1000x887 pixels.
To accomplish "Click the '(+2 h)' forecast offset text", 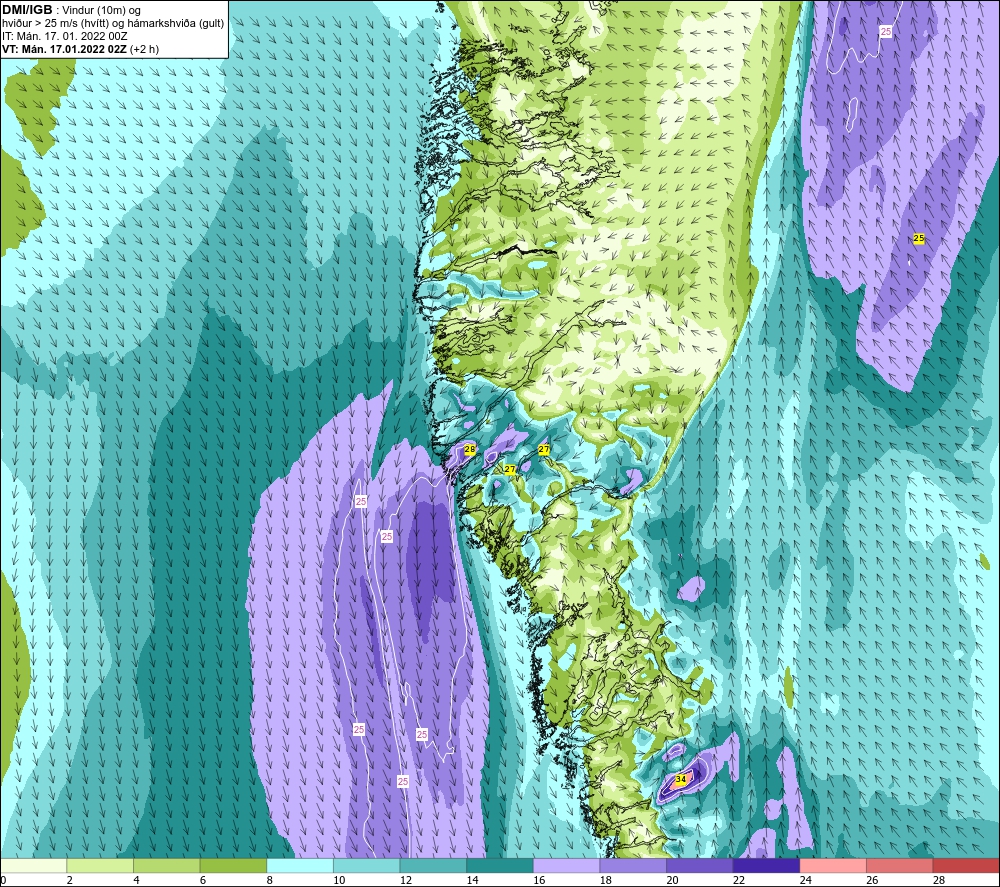I will tap(144, 49).
